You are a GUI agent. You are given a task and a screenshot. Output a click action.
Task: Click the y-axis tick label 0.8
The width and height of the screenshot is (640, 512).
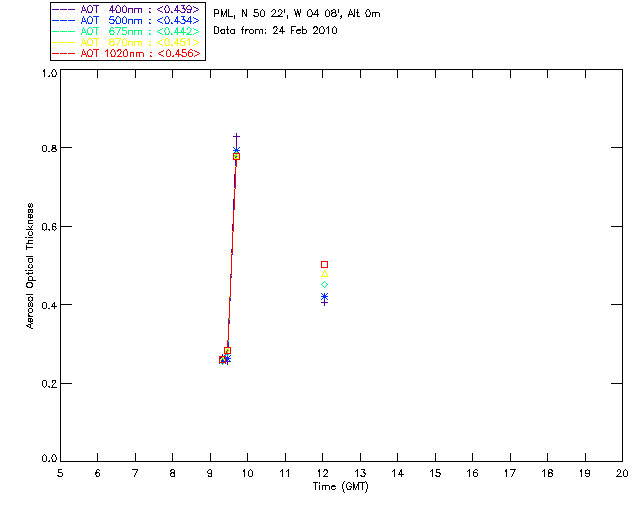(49, 148)
